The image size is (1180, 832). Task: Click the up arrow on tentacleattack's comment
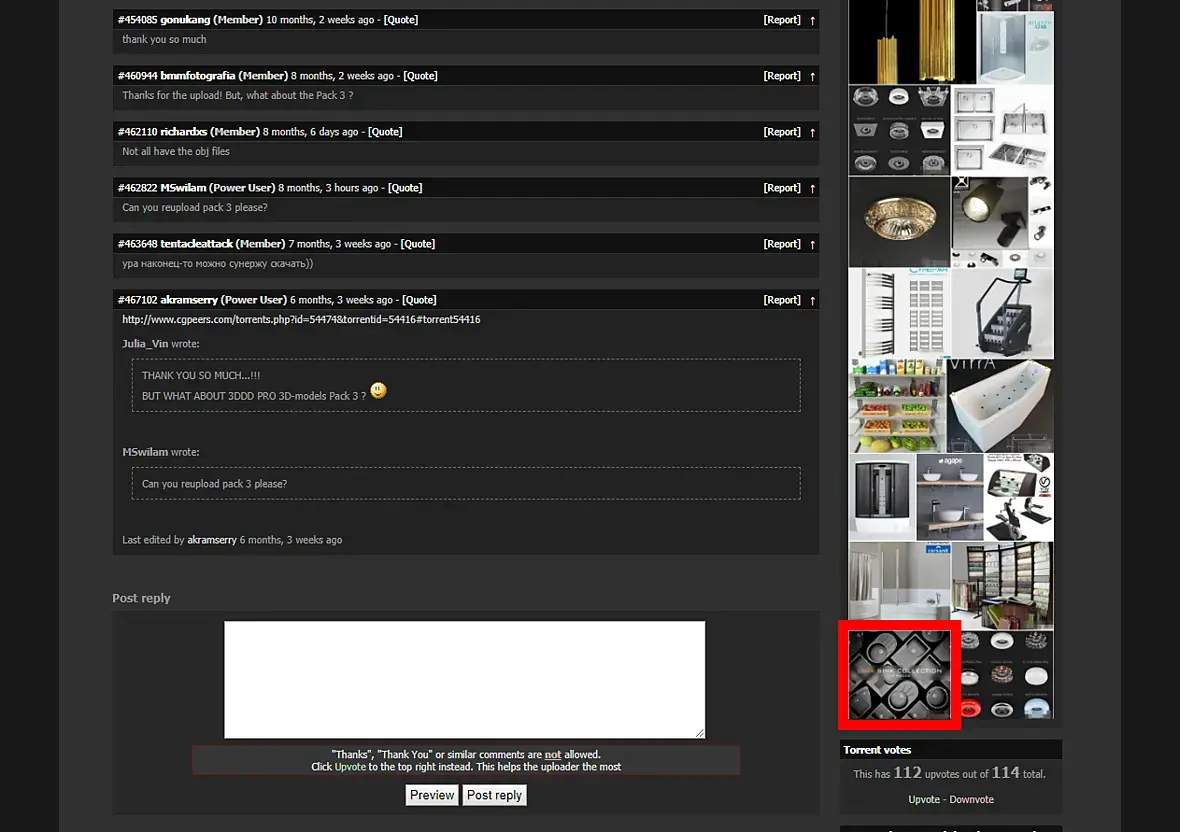pyautogui.click(x=812, y=244)
